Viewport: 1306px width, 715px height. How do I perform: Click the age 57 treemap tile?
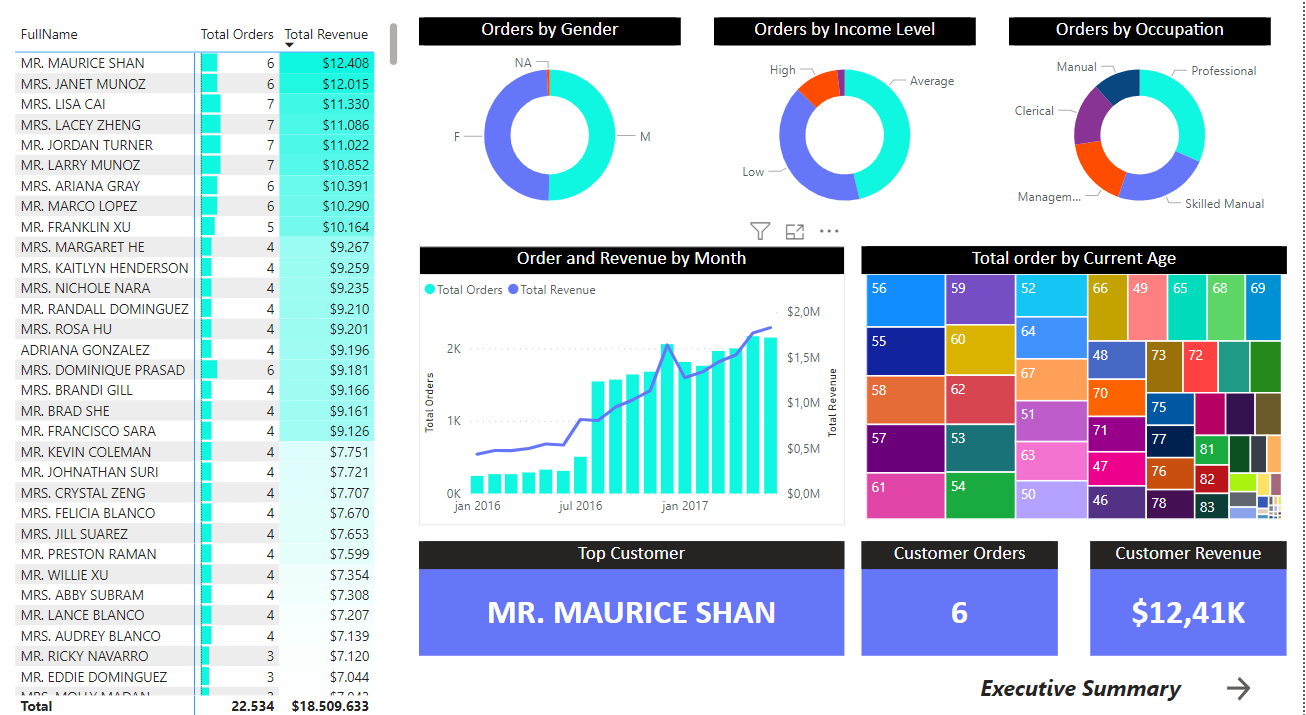pos(905,448)
